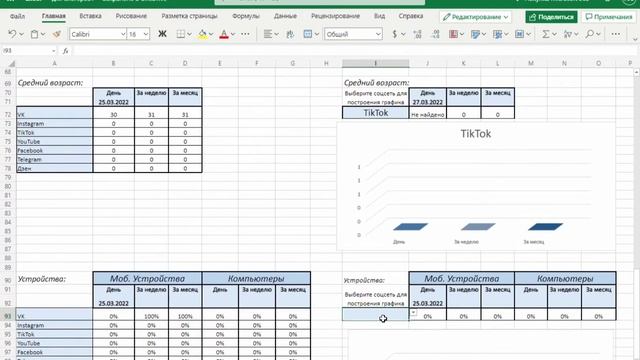Apply the yellow fill color bucket
Image resolution: width=640 pixels, height=360 pixels.
tap(202, 34)
